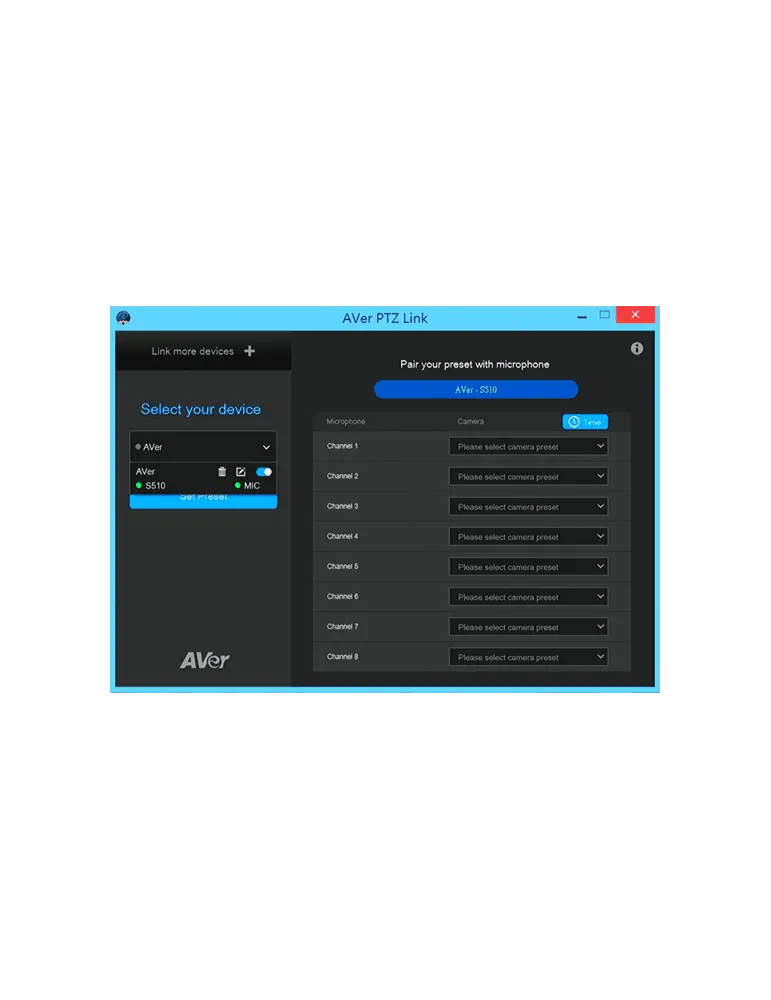Click the AVer PTZ Link app icon in title bar

click(x=124, y=318)
